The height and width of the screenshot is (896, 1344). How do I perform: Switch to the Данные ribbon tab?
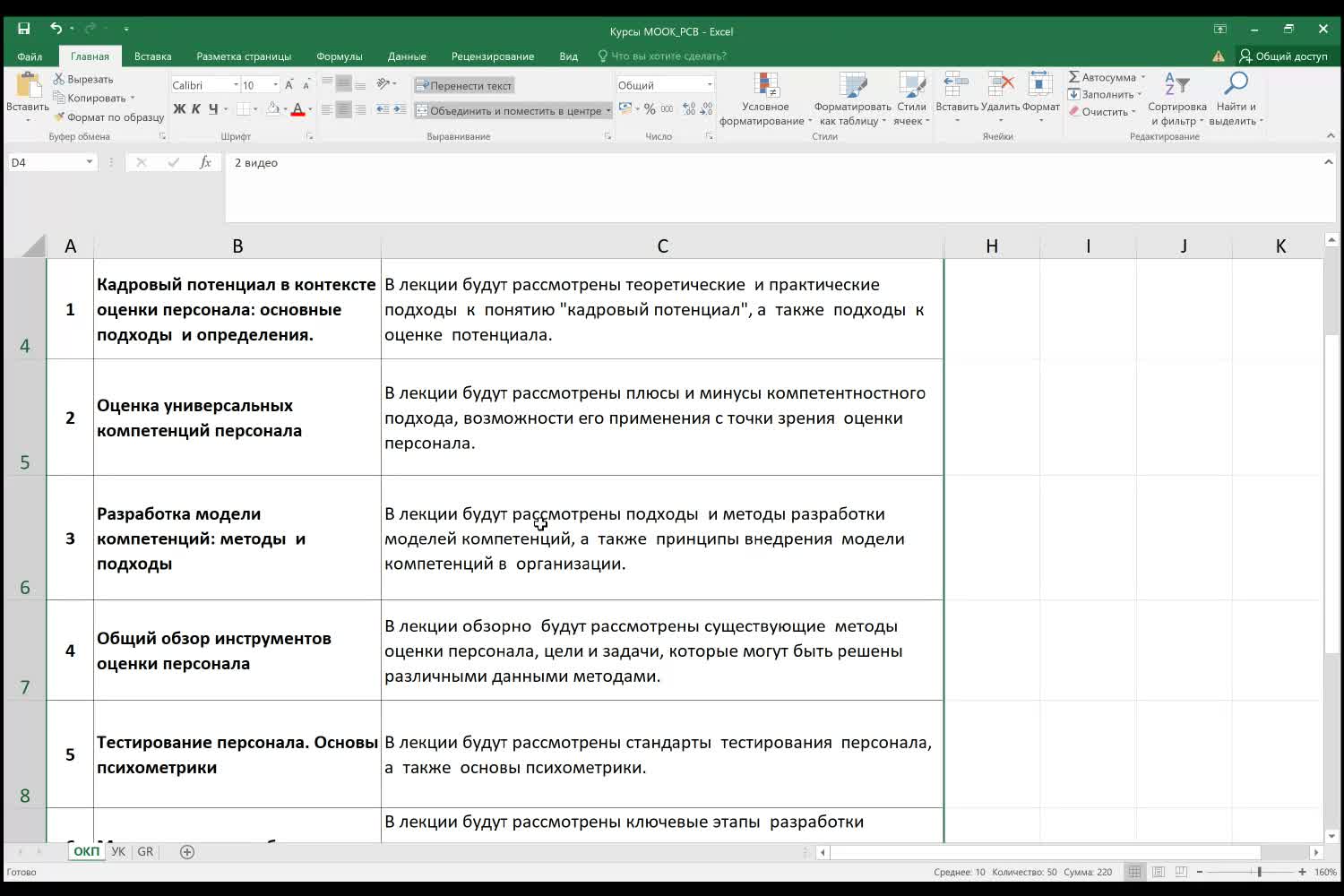407,56
